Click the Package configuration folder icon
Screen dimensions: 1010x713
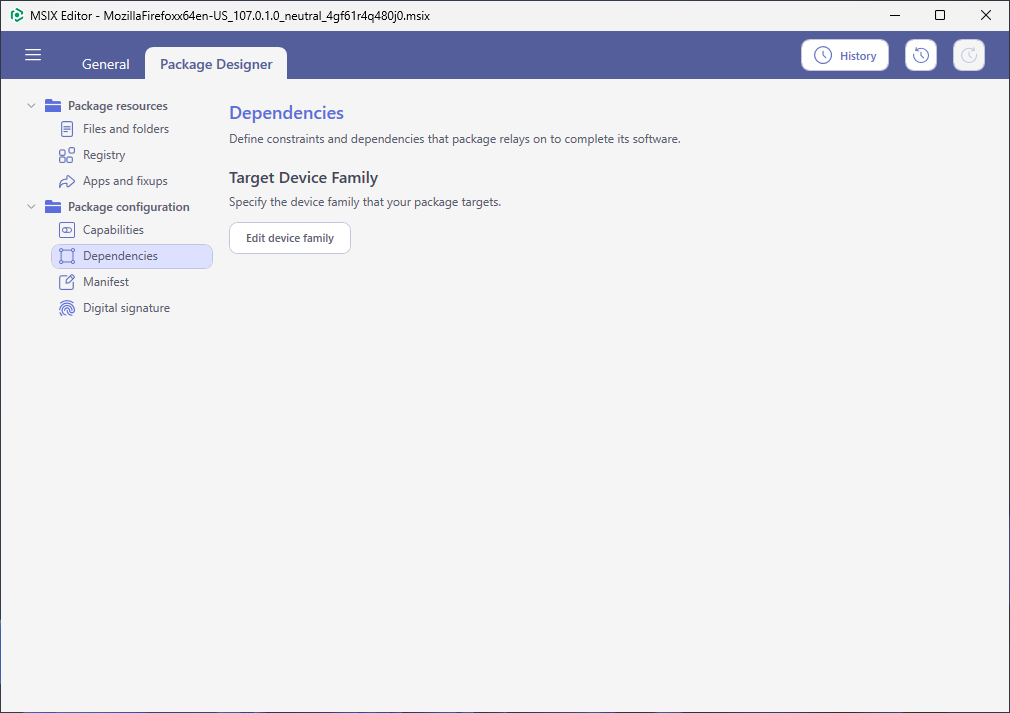(x=53, y=207)
